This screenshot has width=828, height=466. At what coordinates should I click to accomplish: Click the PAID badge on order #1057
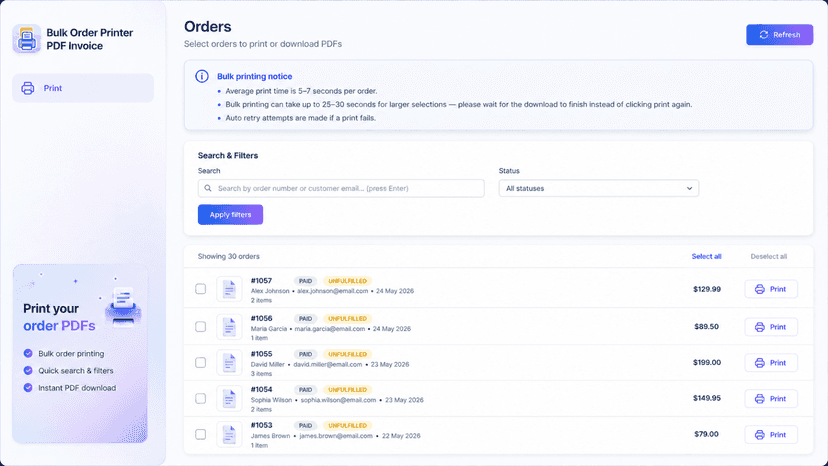pos(305,281)
